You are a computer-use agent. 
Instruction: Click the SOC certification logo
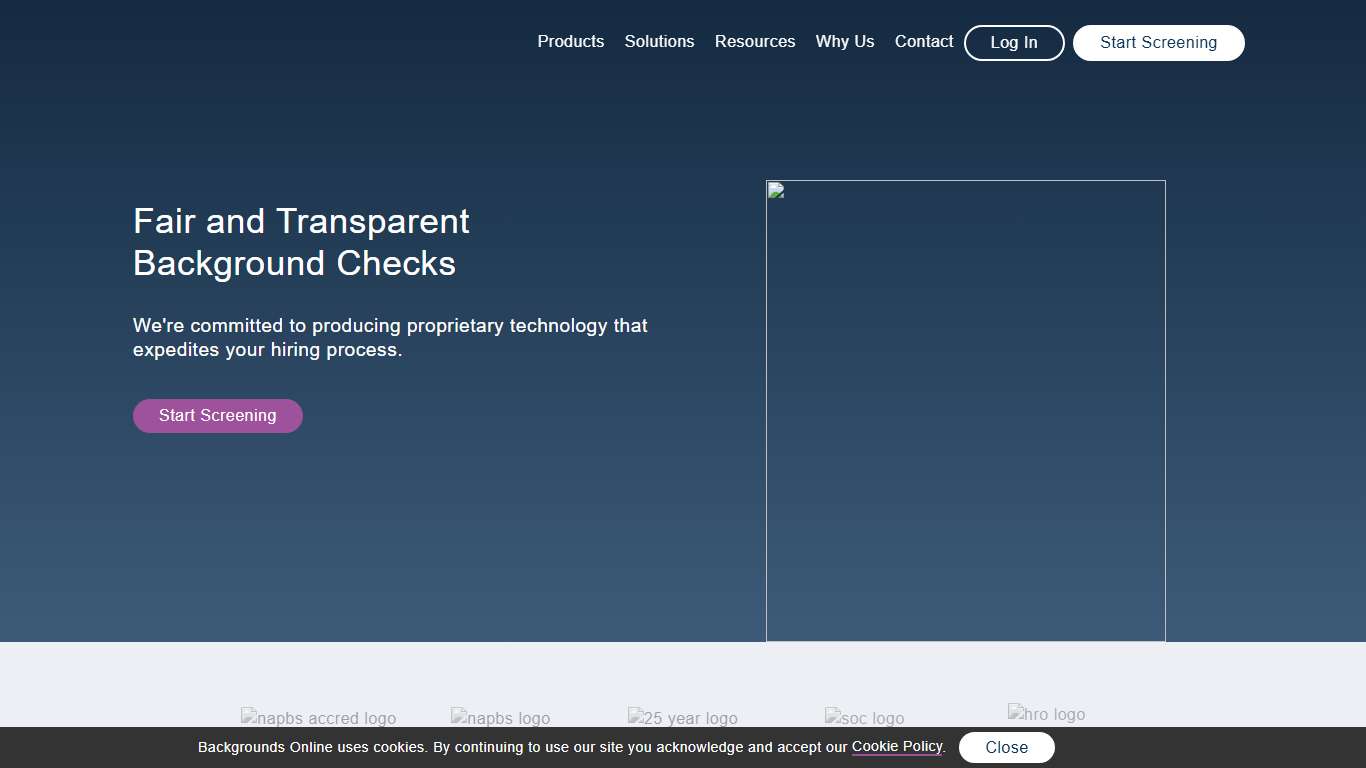[864, 718]
